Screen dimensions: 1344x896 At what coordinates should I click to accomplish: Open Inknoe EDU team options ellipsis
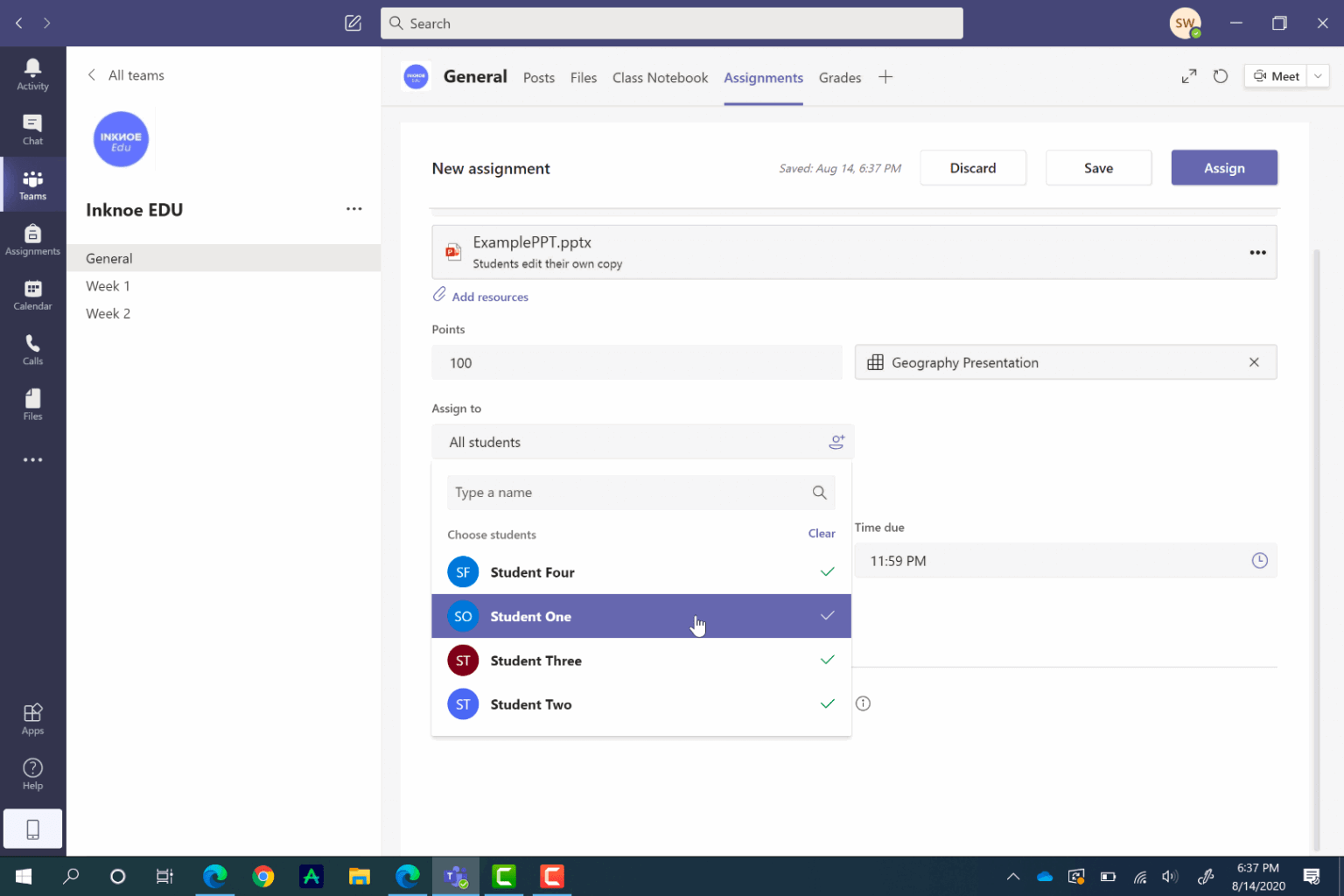pos(354,209)
